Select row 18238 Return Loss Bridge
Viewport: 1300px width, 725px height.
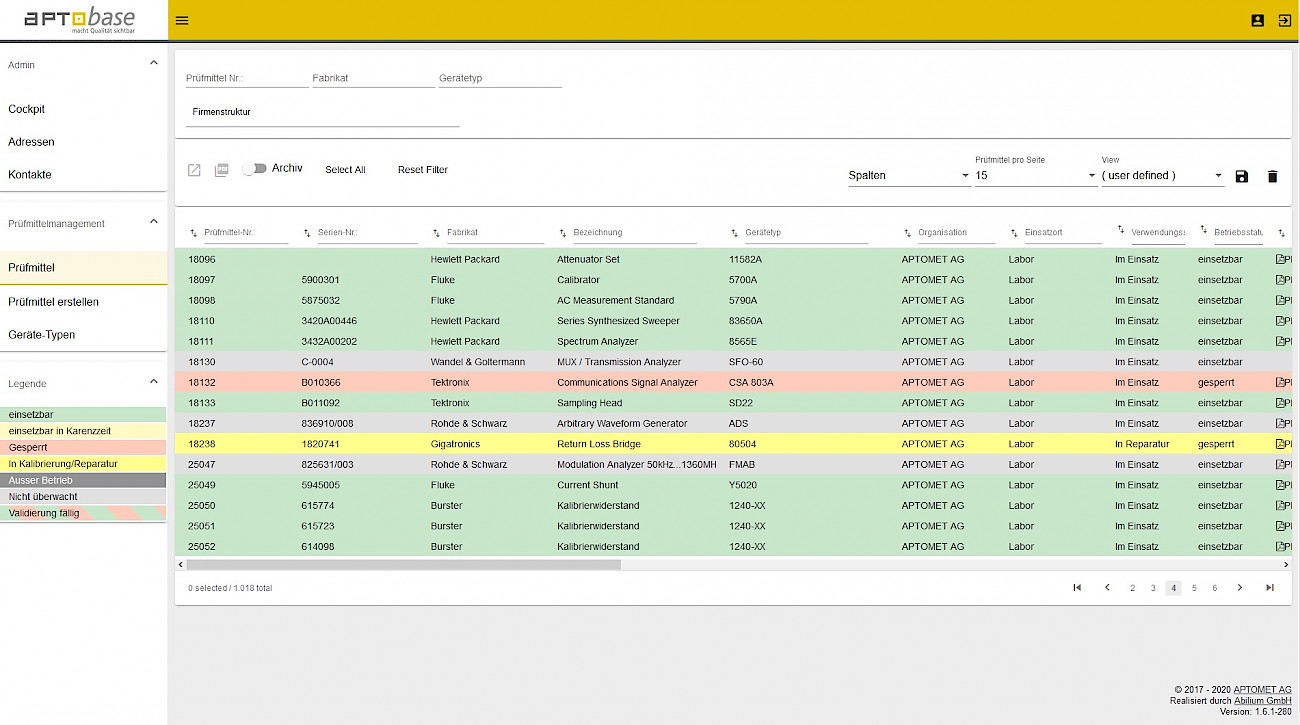coord(733,444)
